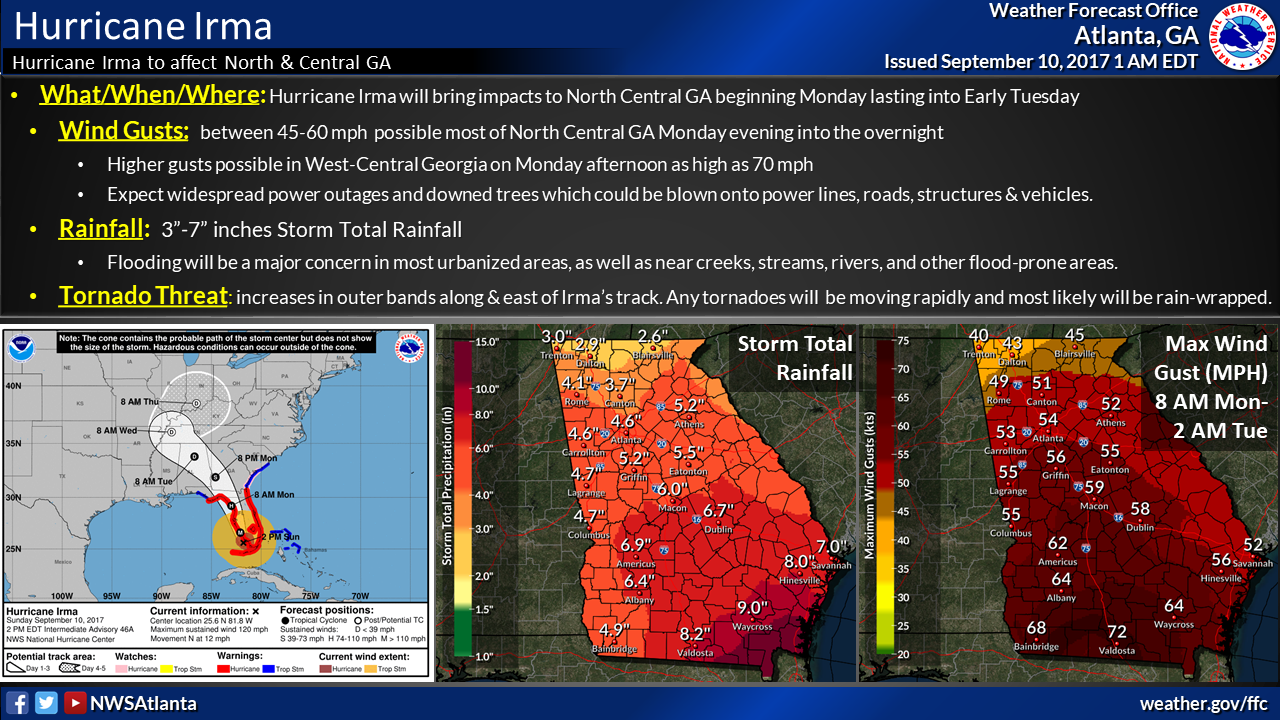Click the 9.0" rainfall value at Waycross
This screenshot has width=1280, height=720.
[x=752, y=608]
